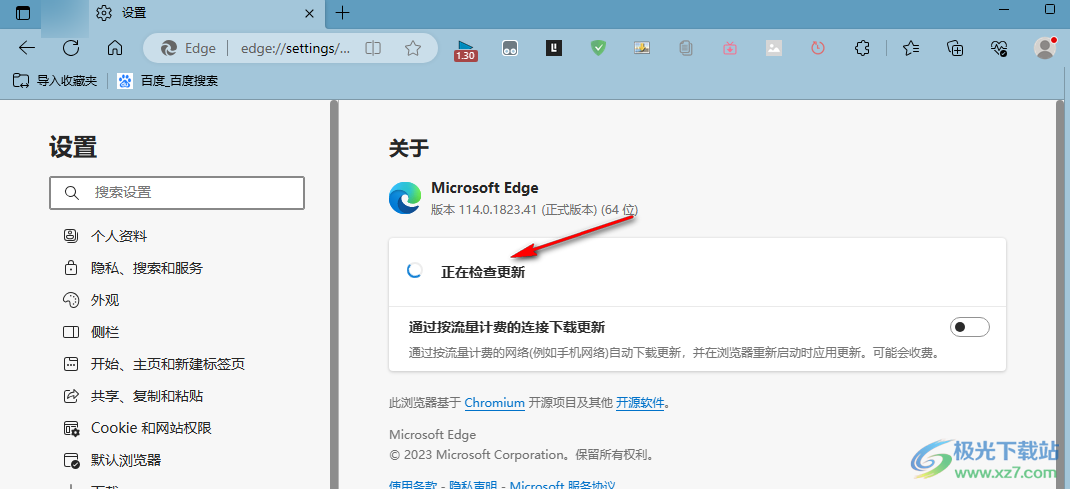Open the image chart extension icon

pos(641,48)
